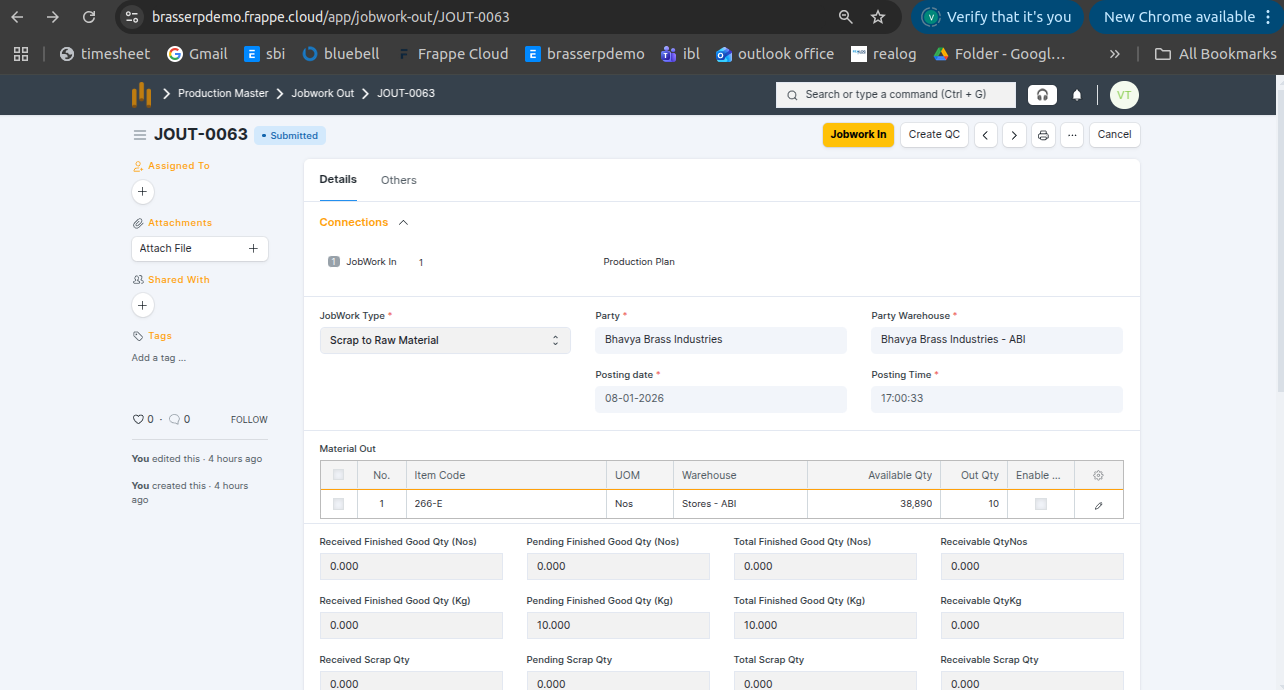
Task: Click the yellow Jobwork In button
Action: 858,135
